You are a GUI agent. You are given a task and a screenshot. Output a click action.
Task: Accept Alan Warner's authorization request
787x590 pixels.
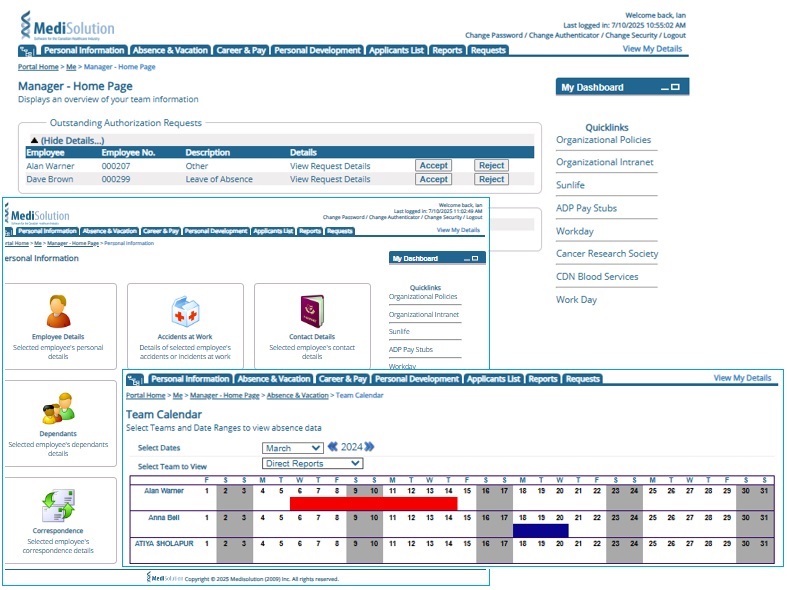click(433, 166)
